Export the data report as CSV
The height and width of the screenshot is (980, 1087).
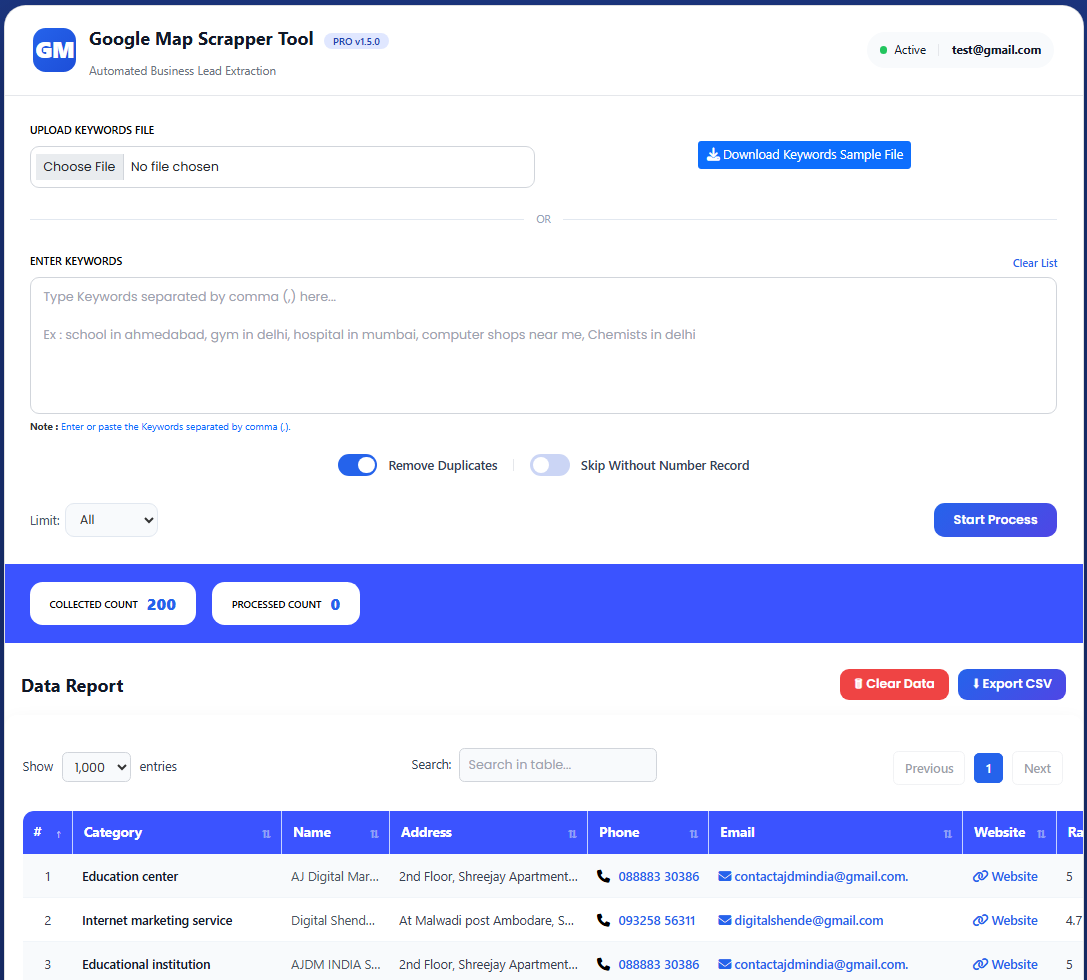[1011, 684]
